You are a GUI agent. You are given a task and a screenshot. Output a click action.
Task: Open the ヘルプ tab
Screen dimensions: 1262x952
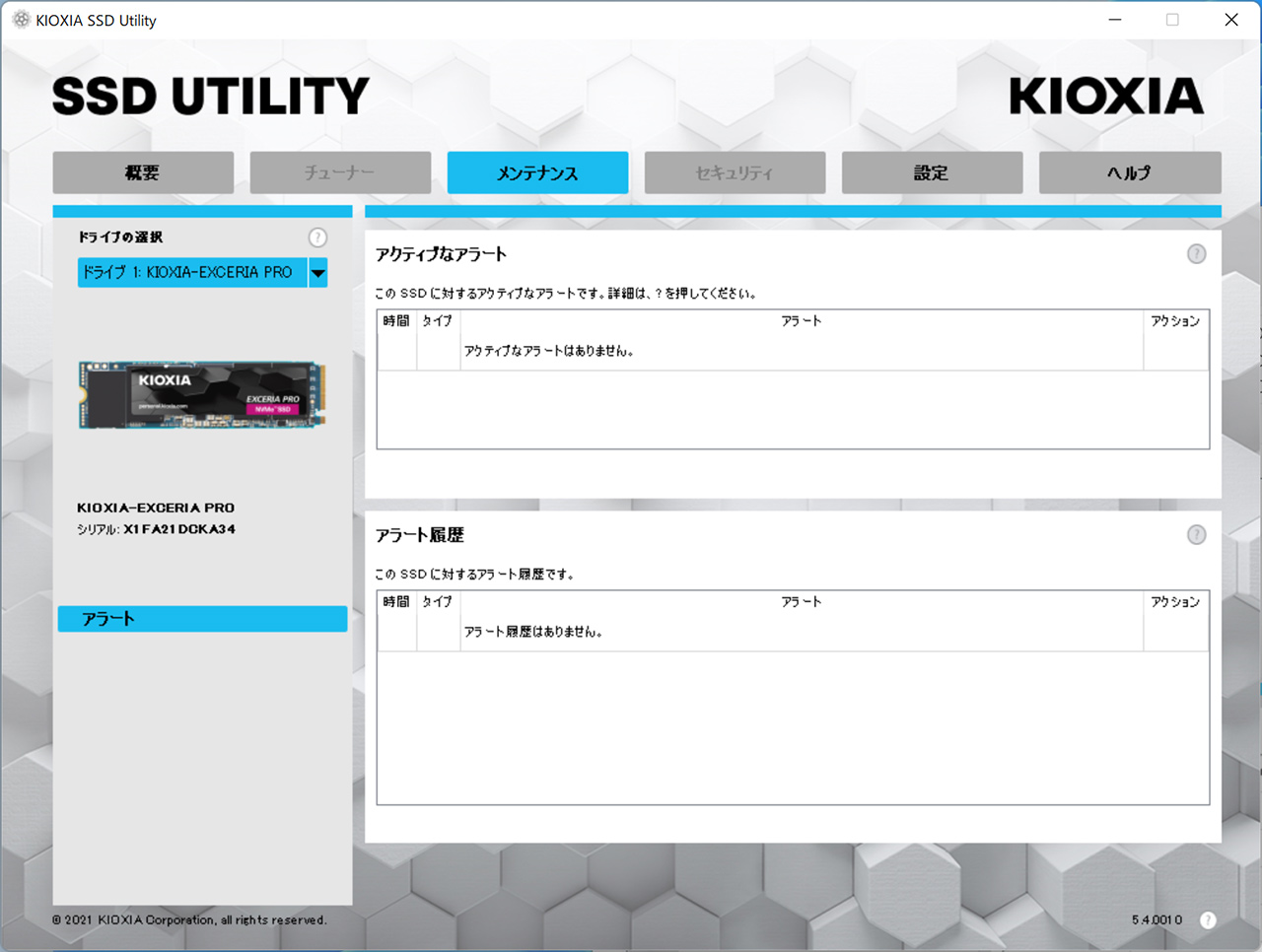[1130, 172]
